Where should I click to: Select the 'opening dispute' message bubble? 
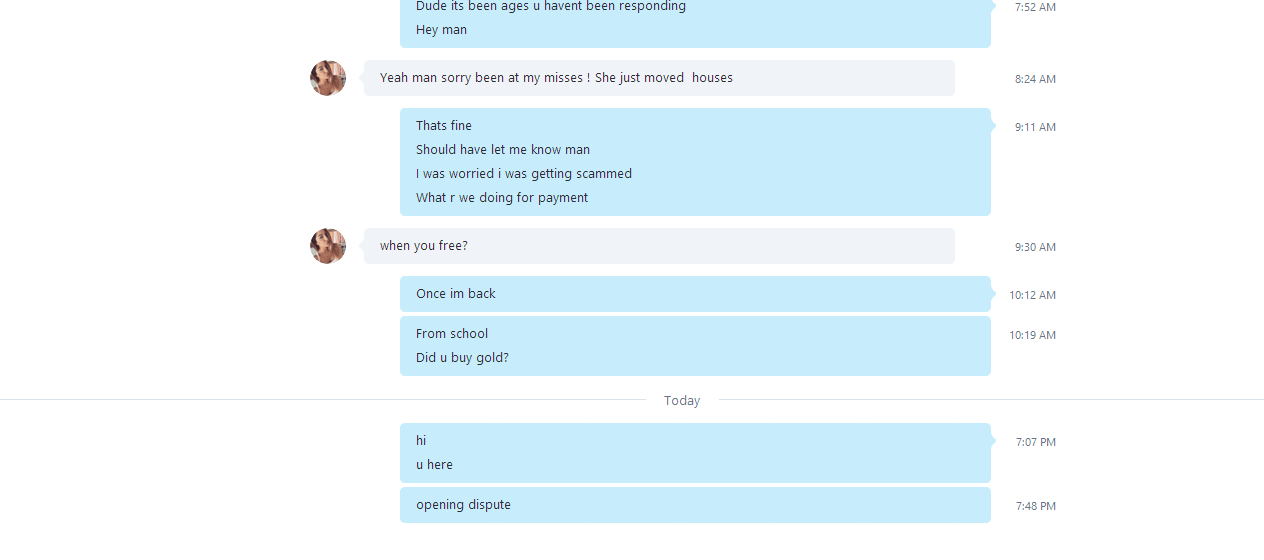(x=695, y=505)
